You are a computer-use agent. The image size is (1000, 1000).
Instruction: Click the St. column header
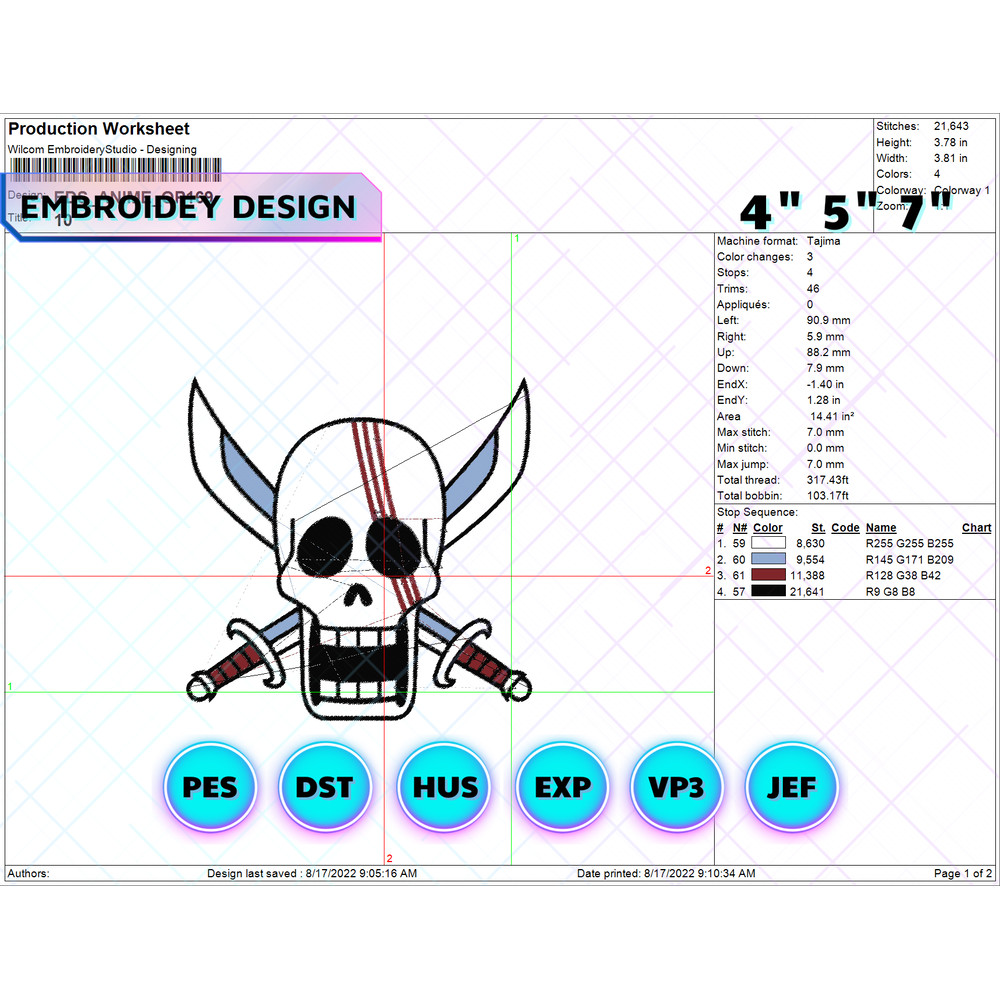pyautogui.click(x=817, y=527)
